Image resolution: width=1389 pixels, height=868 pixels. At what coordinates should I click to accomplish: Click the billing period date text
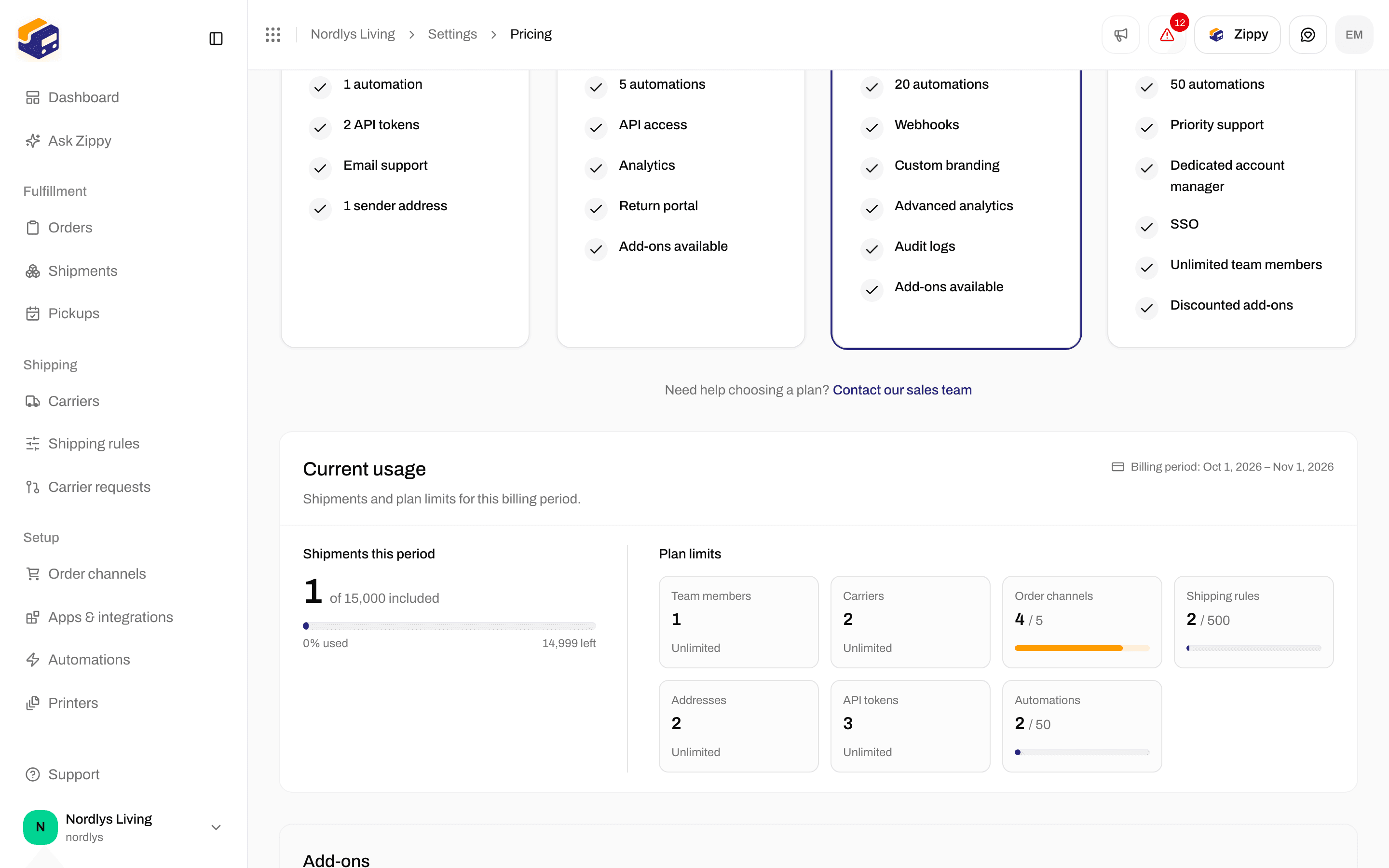(x=1232, y=467)
